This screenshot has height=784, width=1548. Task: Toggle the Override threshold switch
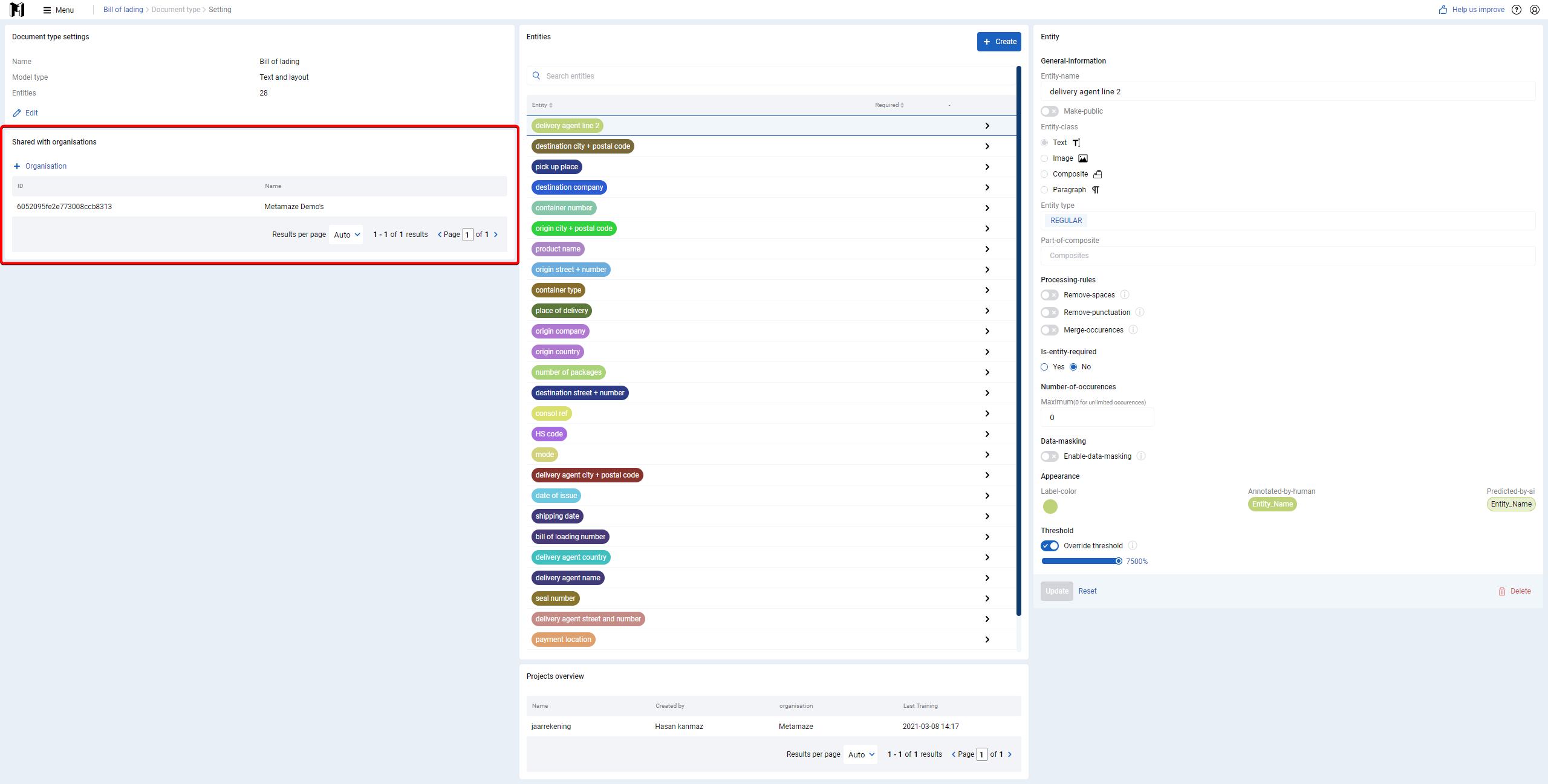pyautogui.click(x=1050, y=546)
